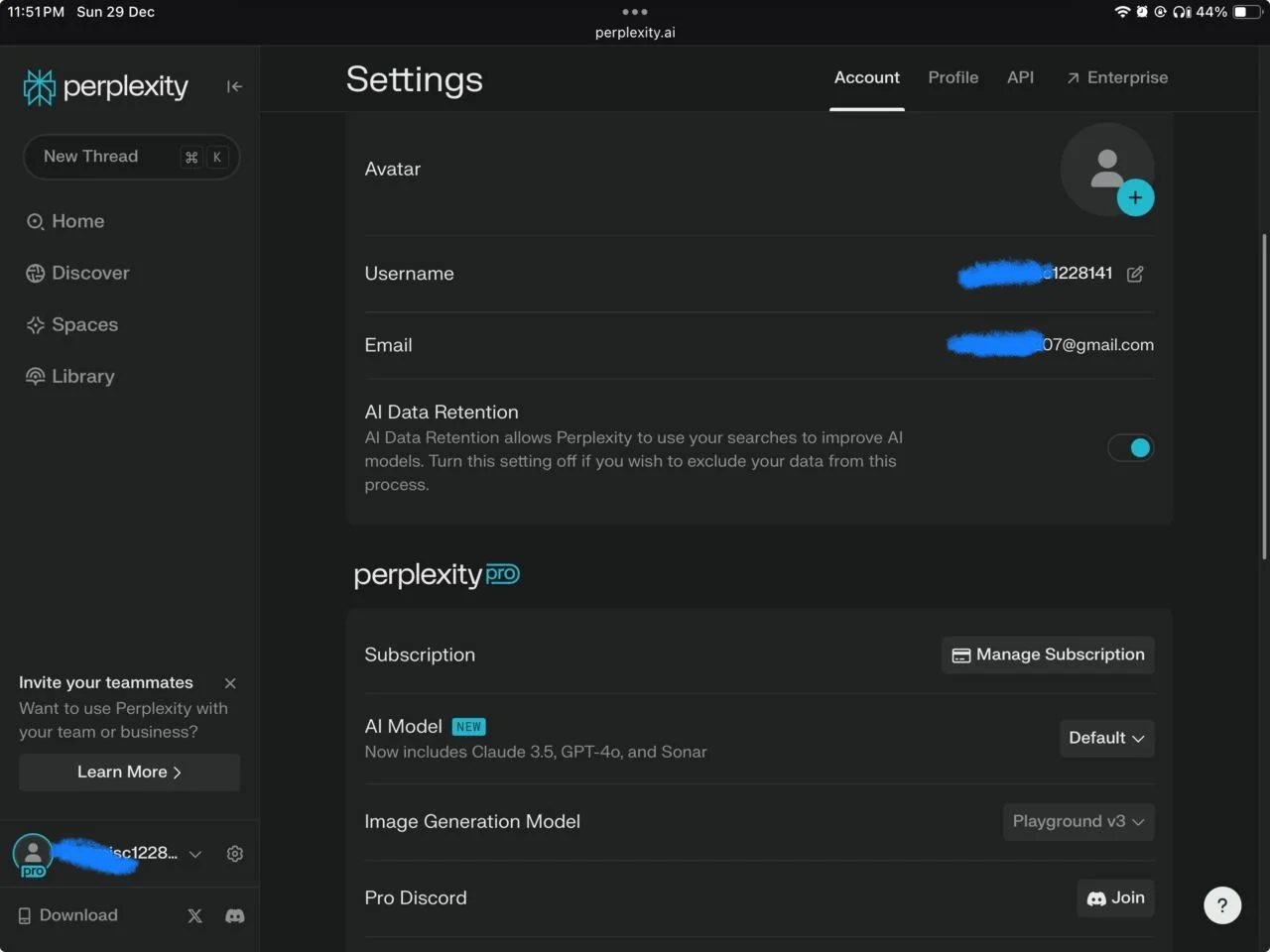This screenshot has width=1270, height=952.
Task: Click Join for the Pro Discord
Action: (1115, 897)
